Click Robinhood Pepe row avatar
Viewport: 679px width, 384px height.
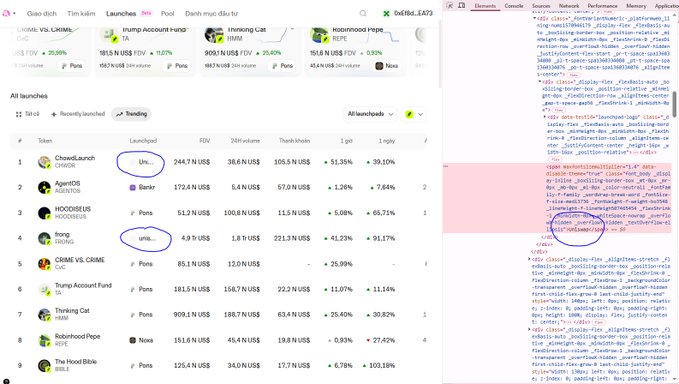[x=44, y=340]
